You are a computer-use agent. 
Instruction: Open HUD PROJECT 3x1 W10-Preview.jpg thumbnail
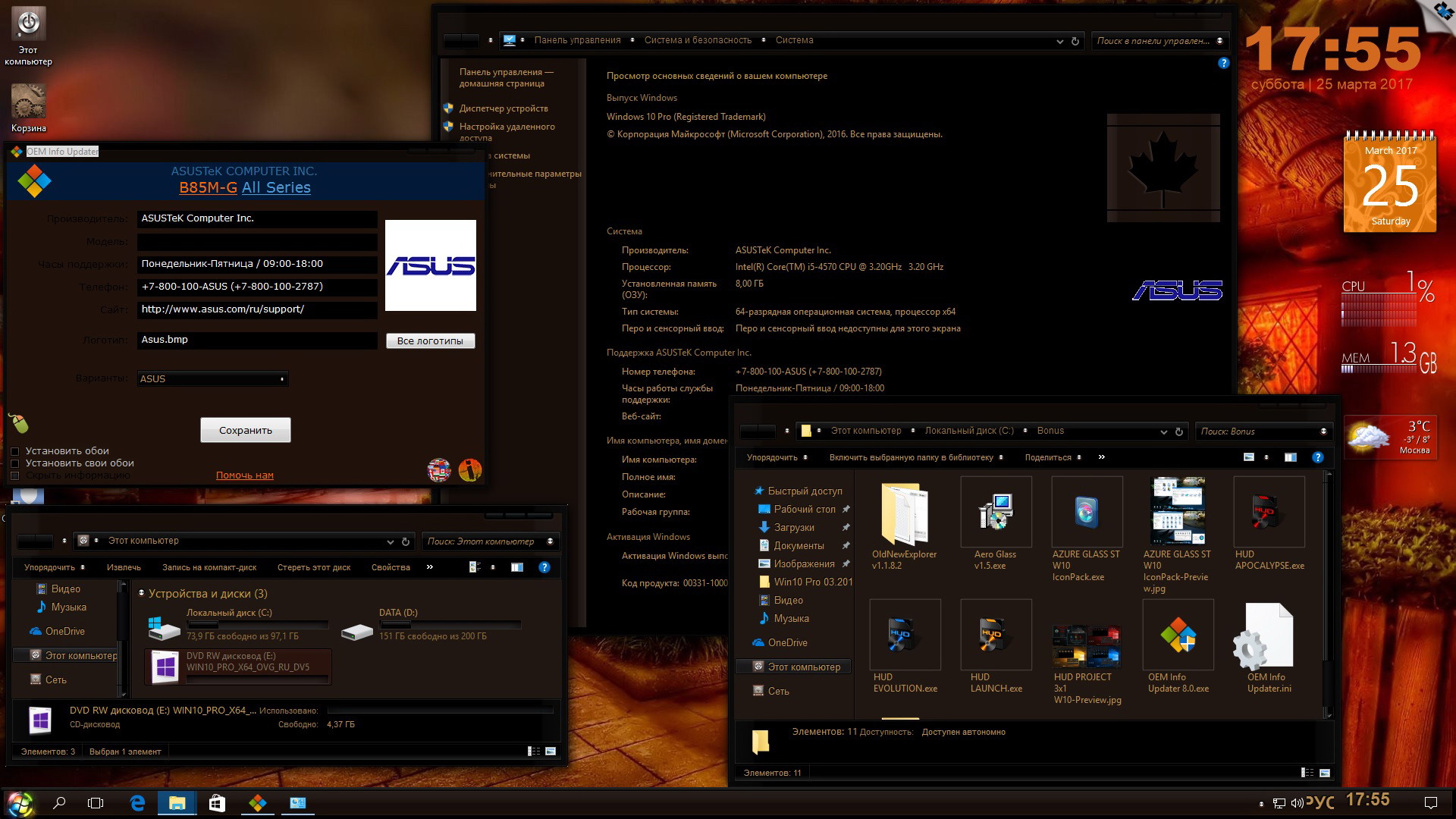[1087, 664]
